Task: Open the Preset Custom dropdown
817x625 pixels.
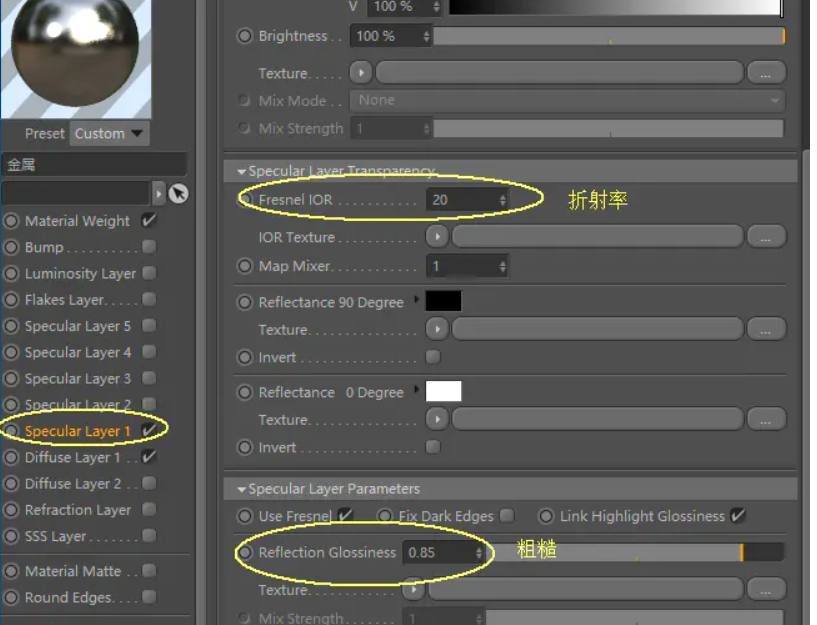Action: 109,133
